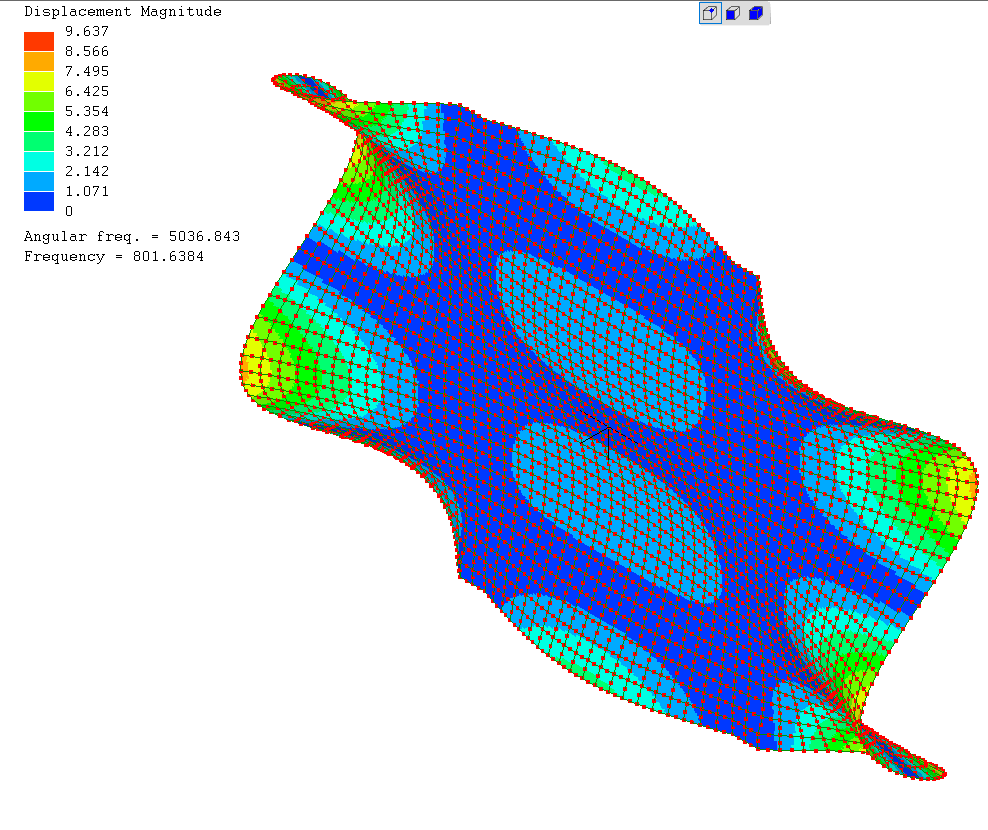Click the yellow legend color swatch
Image resolution: width=988 pixels, height=830 pixels.
tap(39, 81)
